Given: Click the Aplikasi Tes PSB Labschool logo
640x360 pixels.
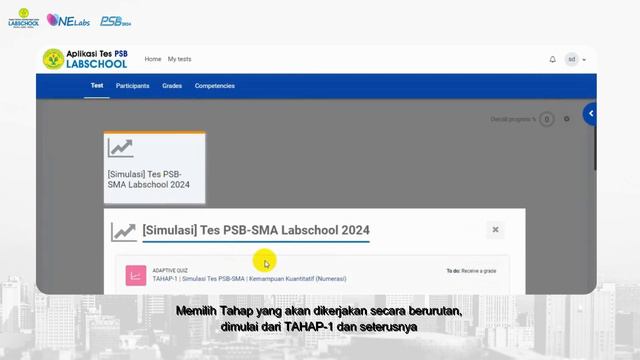Looking at the screenshot, I should 85,59.
